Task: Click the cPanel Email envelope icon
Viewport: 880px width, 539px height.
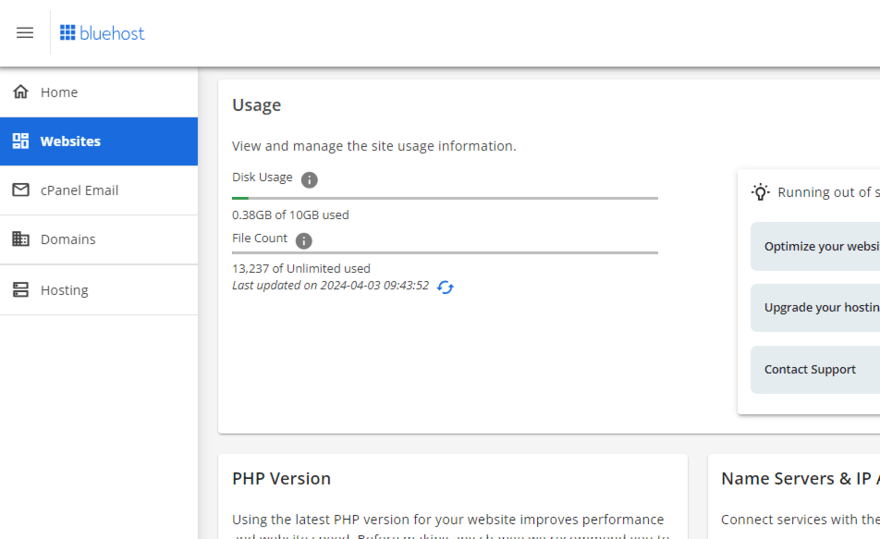Action: pyautogui.click(x=21, y=190)
